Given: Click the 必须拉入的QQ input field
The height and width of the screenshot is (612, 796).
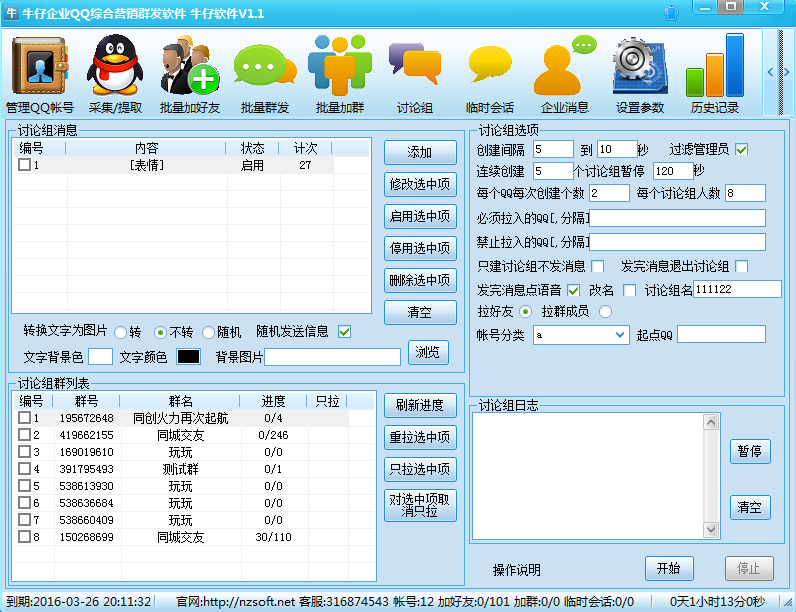Looking at the screenshot, I should point(677,218).
